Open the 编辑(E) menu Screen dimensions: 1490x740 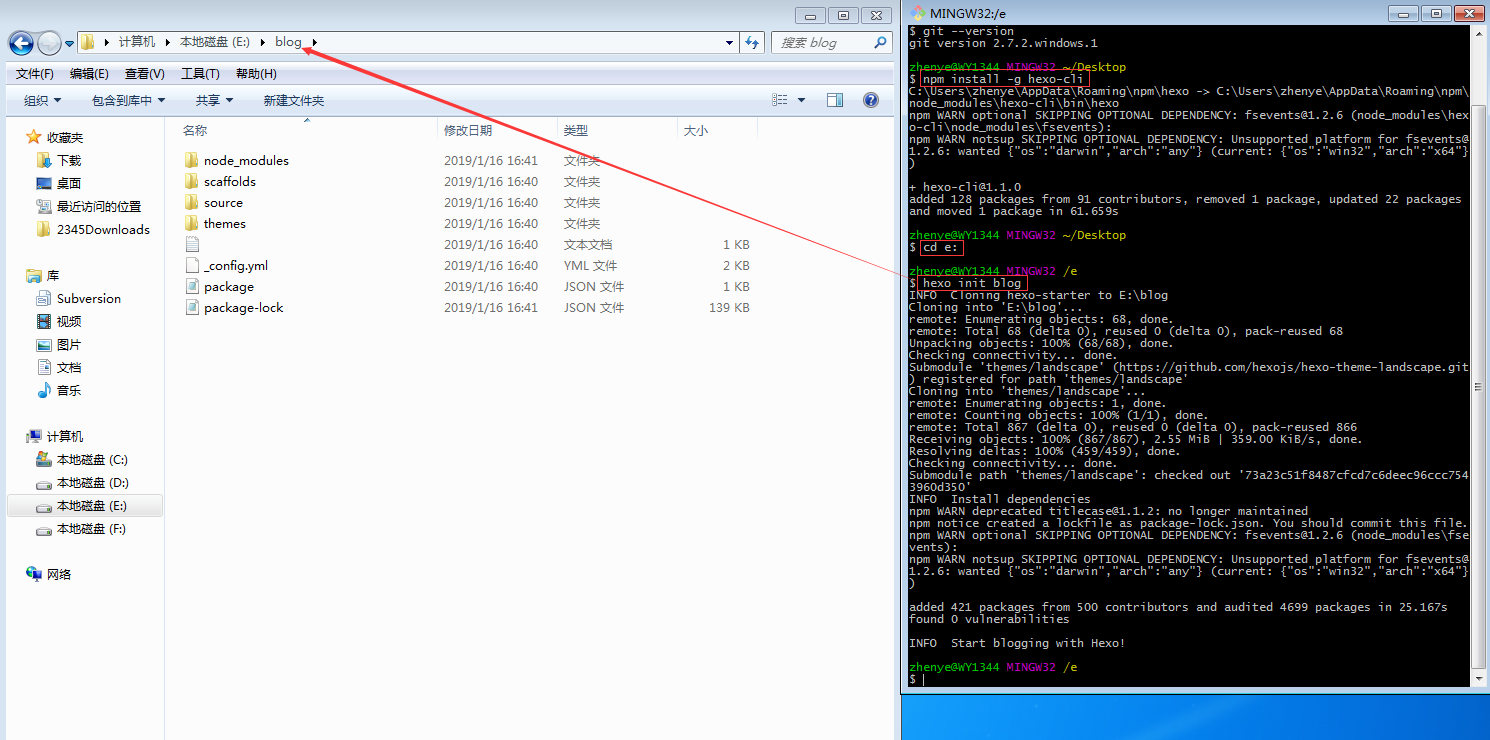click(89, 74)
